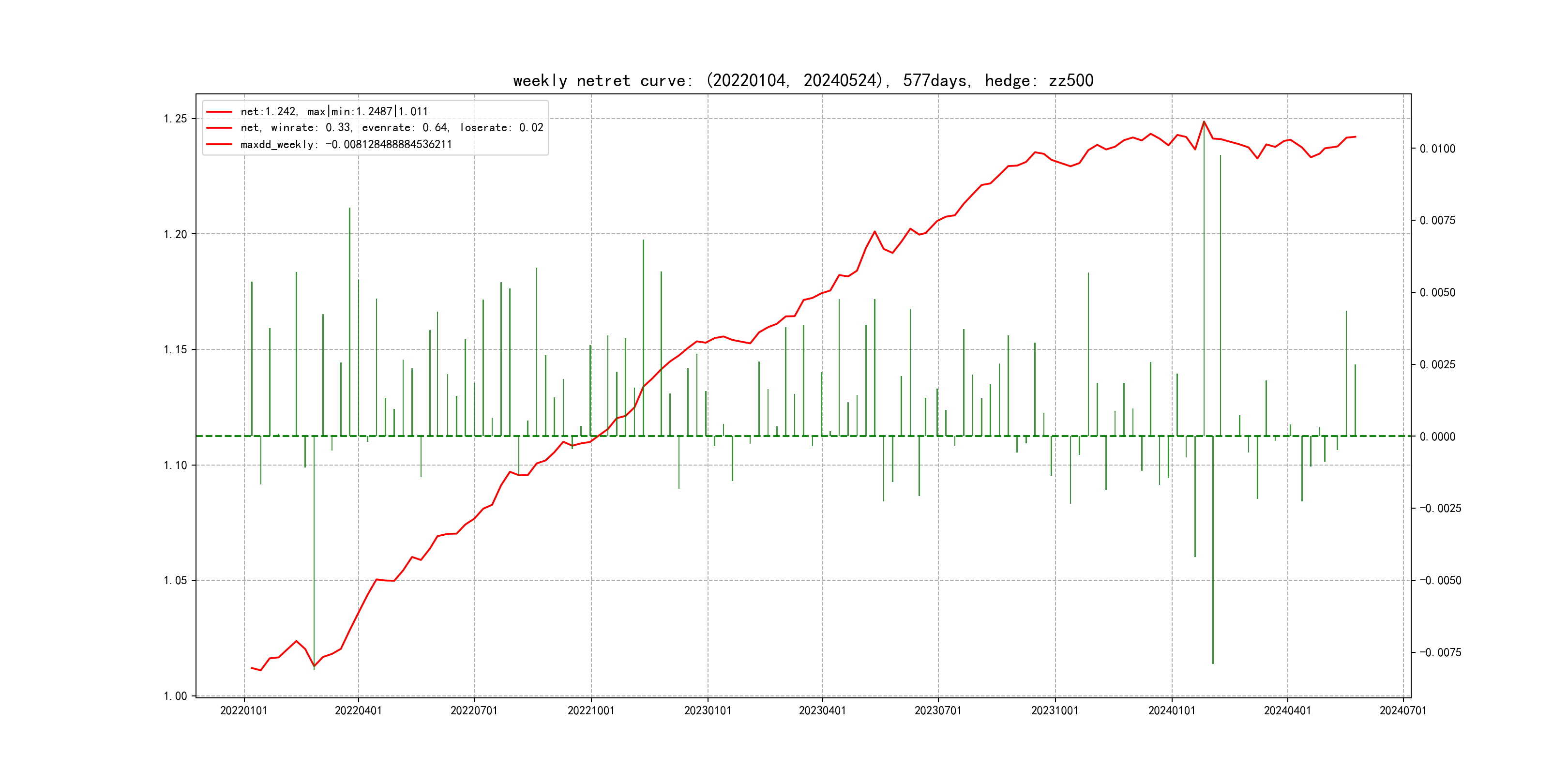1568x784 pixels.
Task: Click the 20240701 x-axis date label
Action: click(1403, 710)
